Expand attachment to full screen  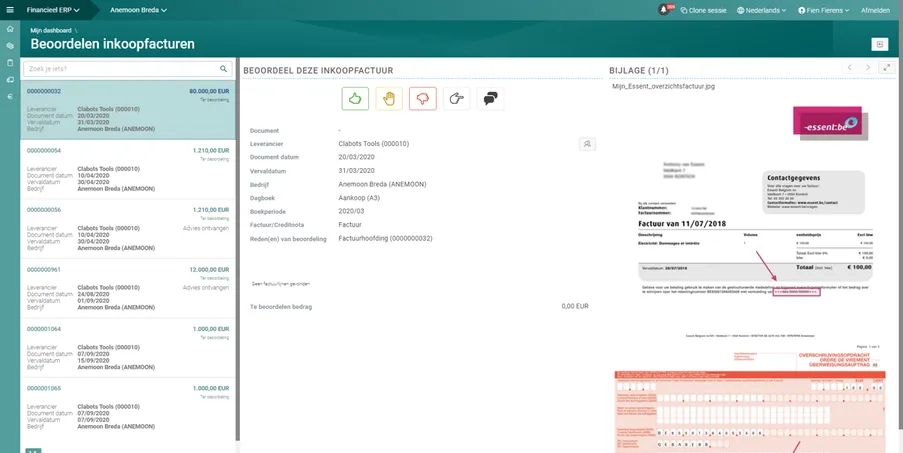885,68
